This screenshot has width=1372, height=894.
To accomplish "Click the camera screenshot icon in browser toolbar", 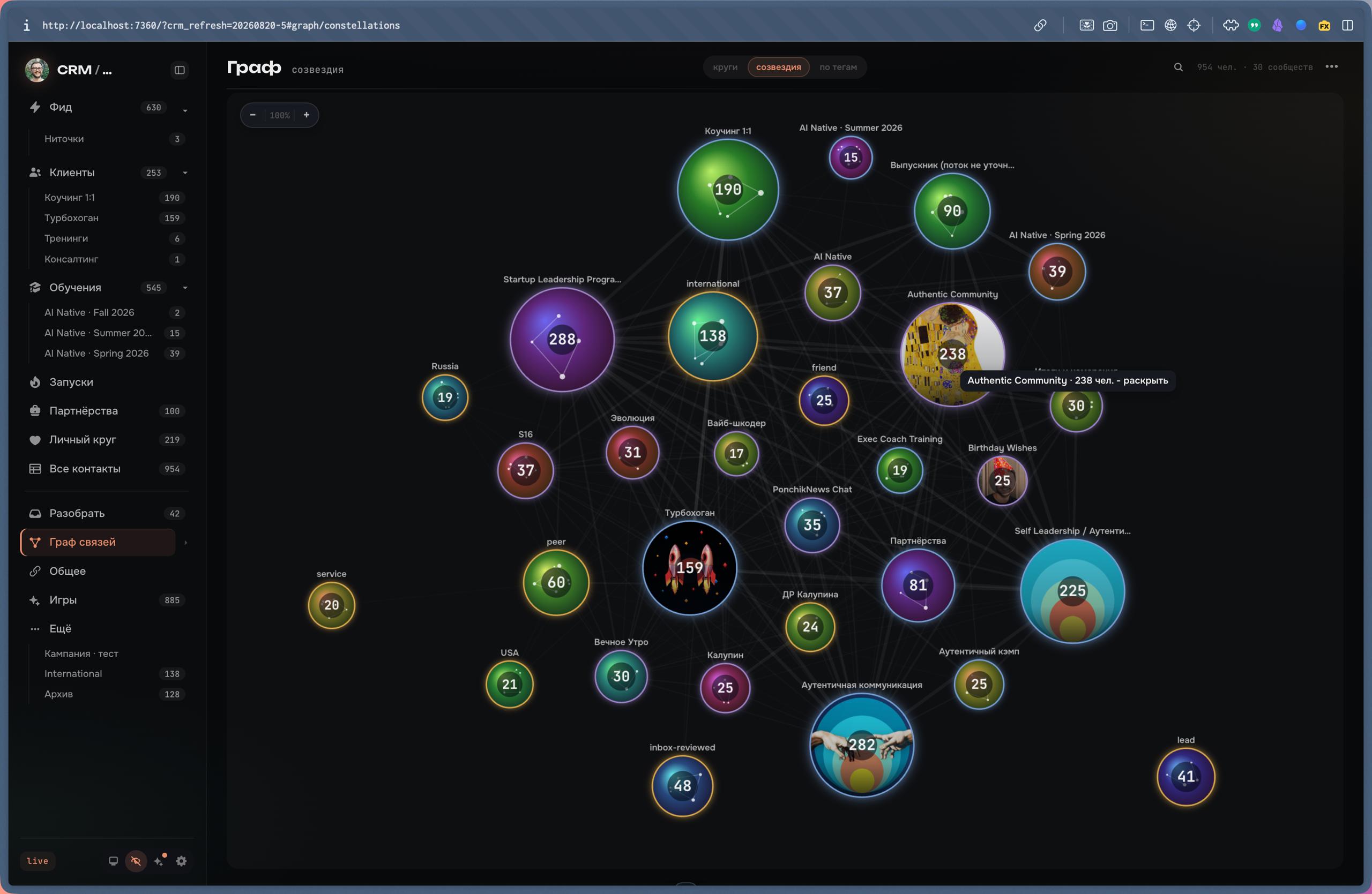I will click(x=1110, y=25).
